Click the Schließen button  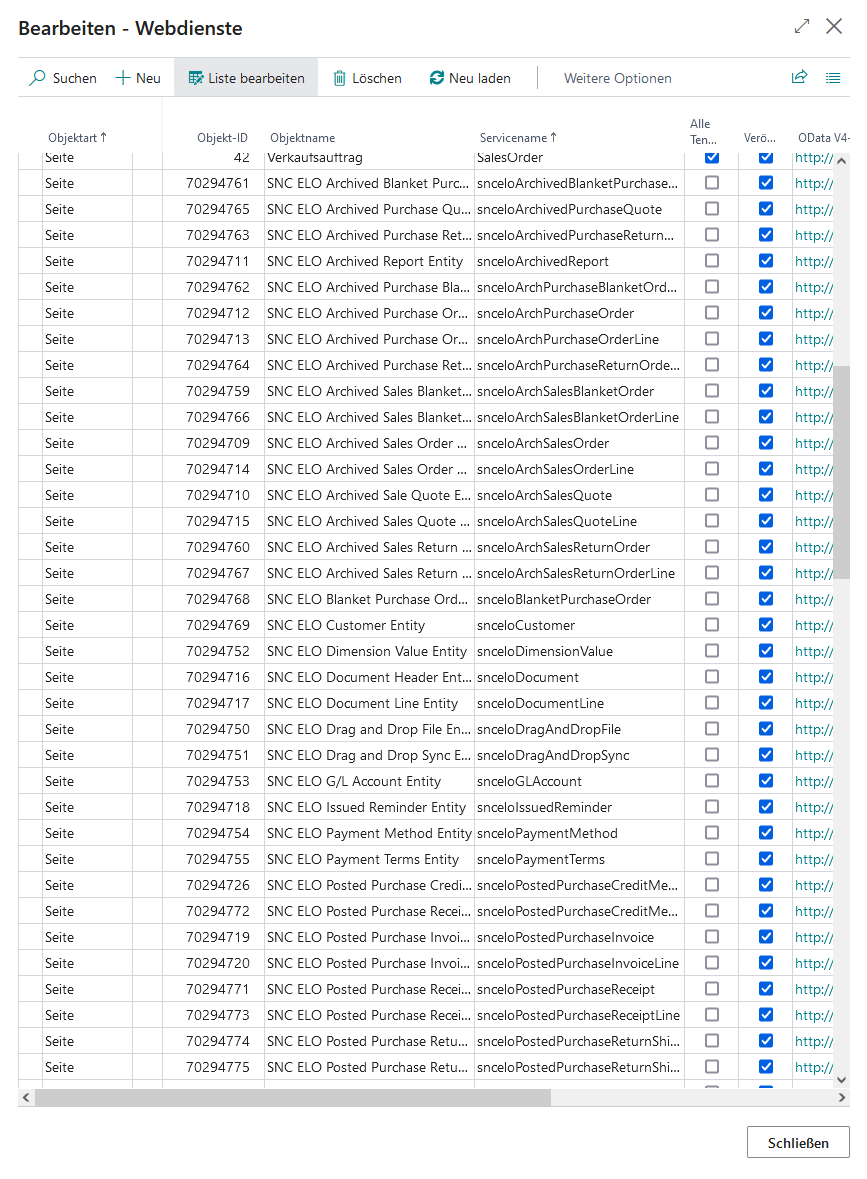click(x=797, y=1143)
